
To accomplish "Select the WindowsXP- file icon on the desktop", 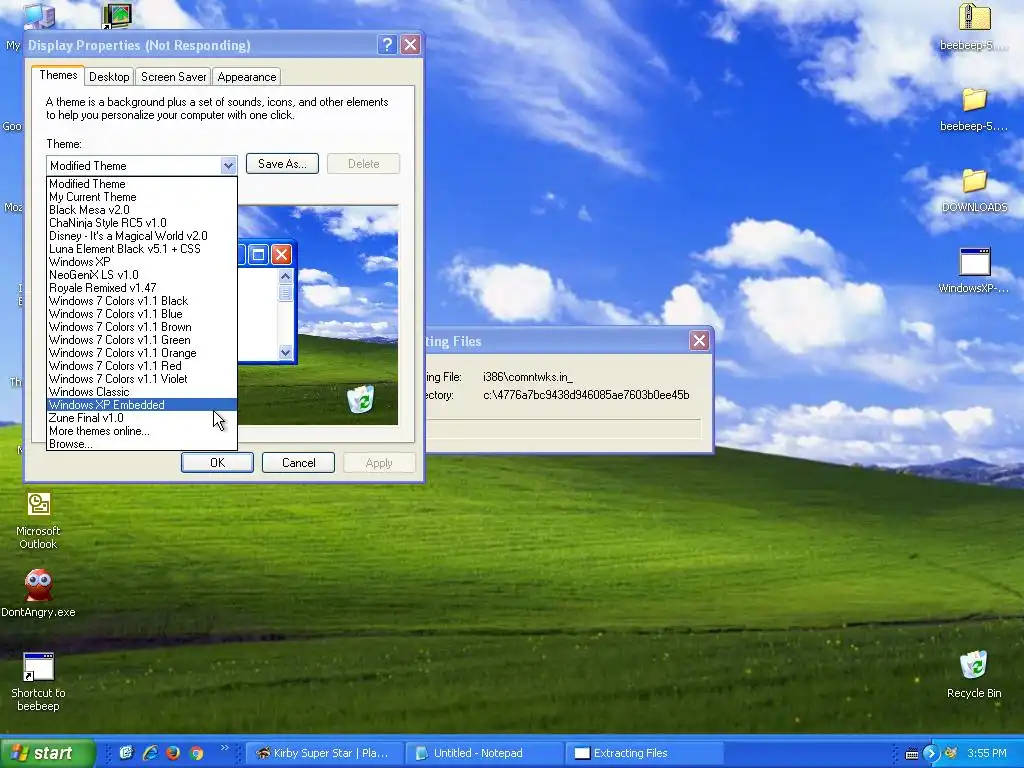I will coord(974,270).
